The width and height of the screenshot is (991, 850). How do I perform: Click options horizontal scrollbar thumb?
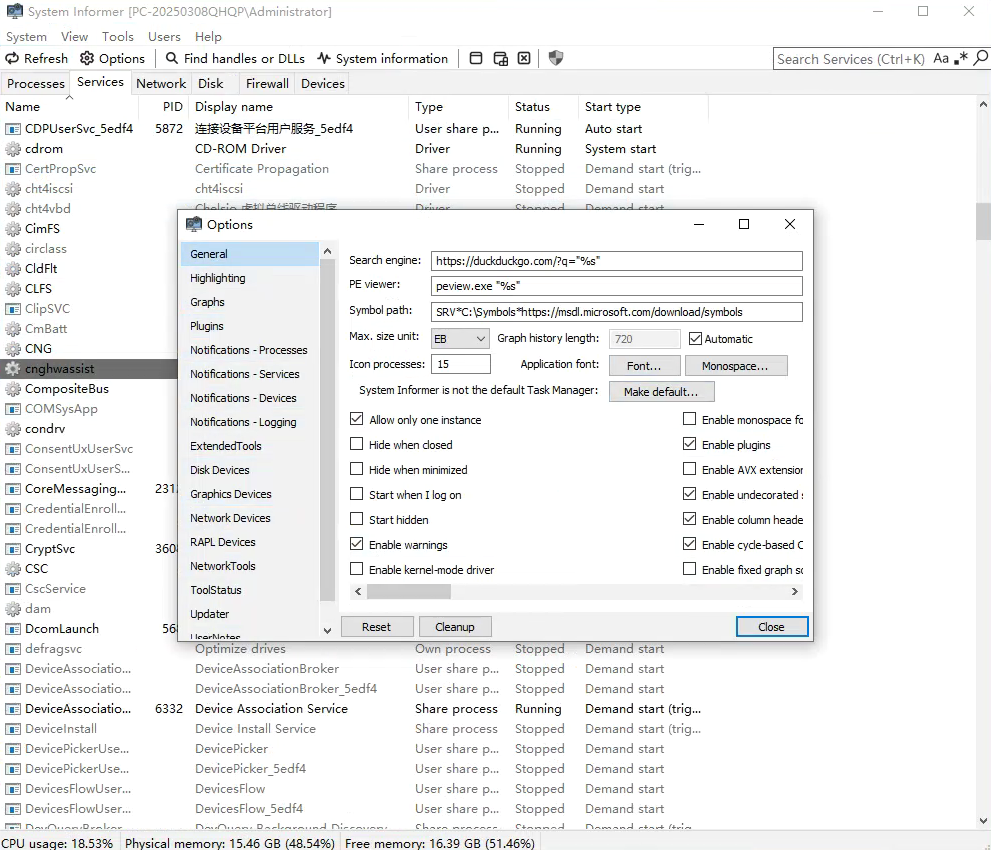click(x=409, y=592)
